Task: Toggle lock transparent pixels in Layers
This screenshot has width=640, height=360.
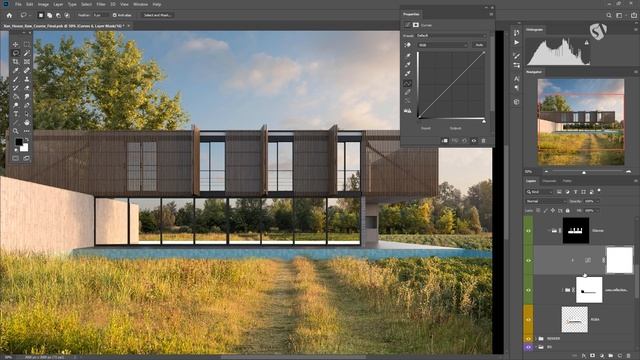Action: tap(538, 211)
